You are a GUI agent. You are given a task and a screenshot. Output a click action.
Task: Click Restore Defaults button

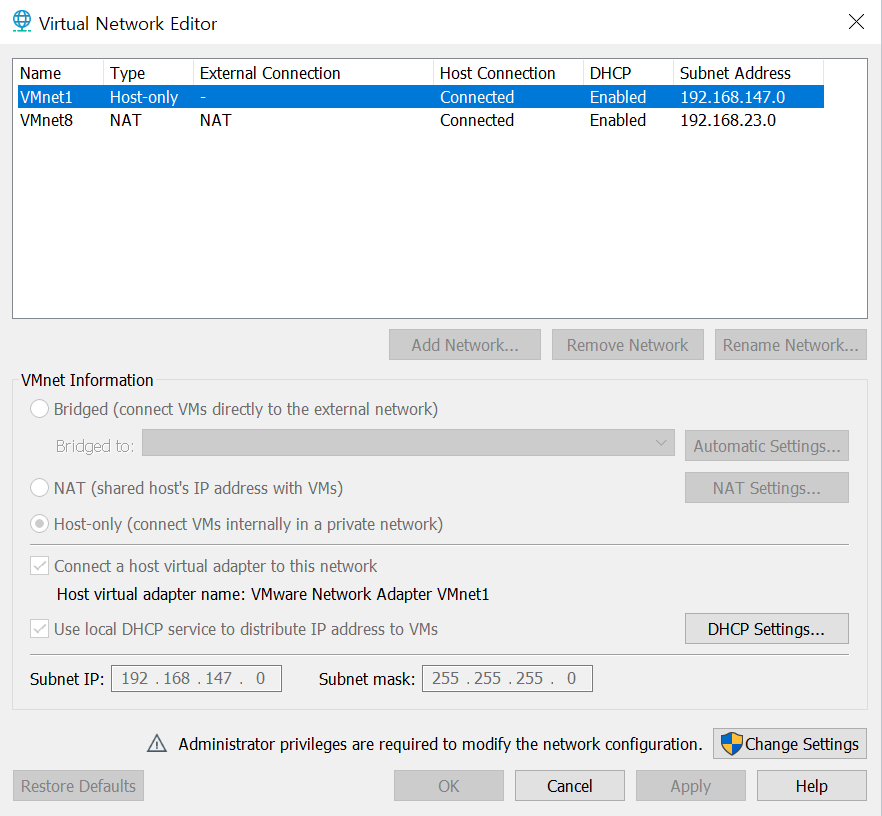(78, 786)
